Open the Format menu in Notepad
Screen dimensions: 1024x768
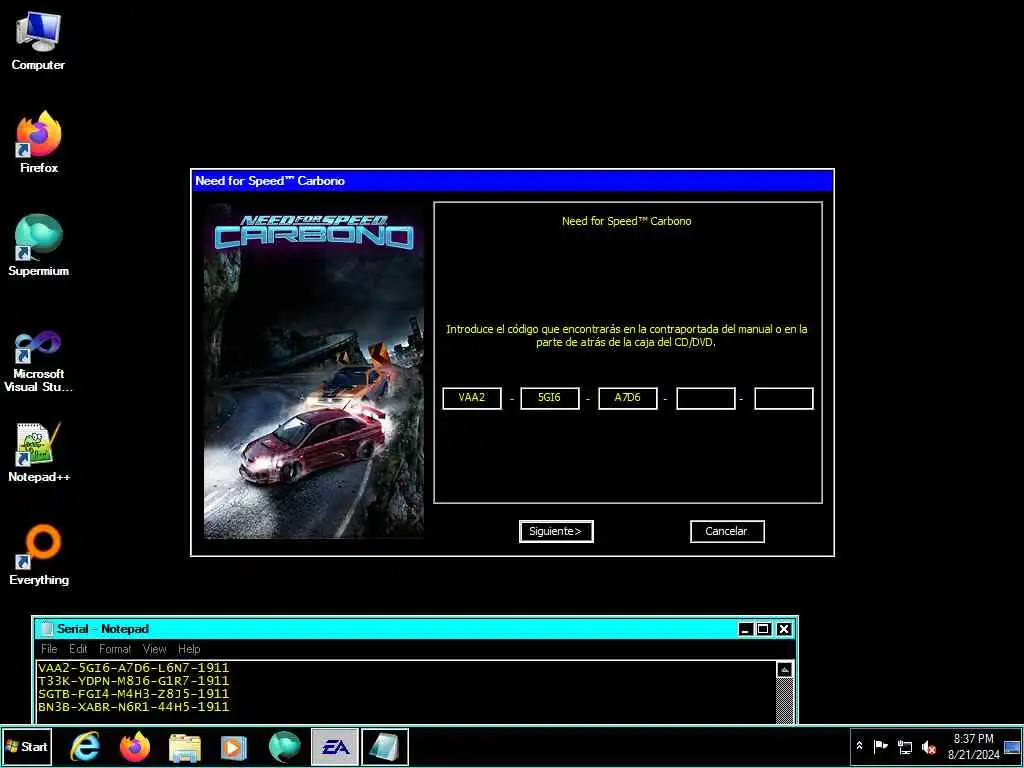[x=115, y=648]
